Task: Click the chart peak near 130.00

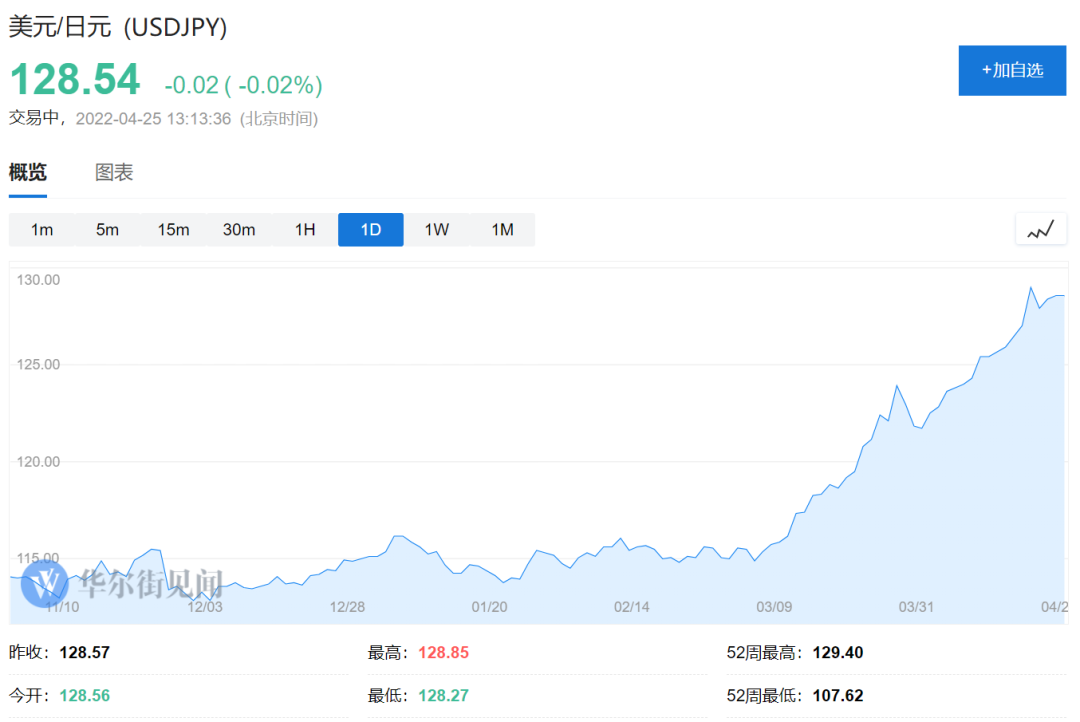Action: pyautogui.click(x=1030, y=288)
